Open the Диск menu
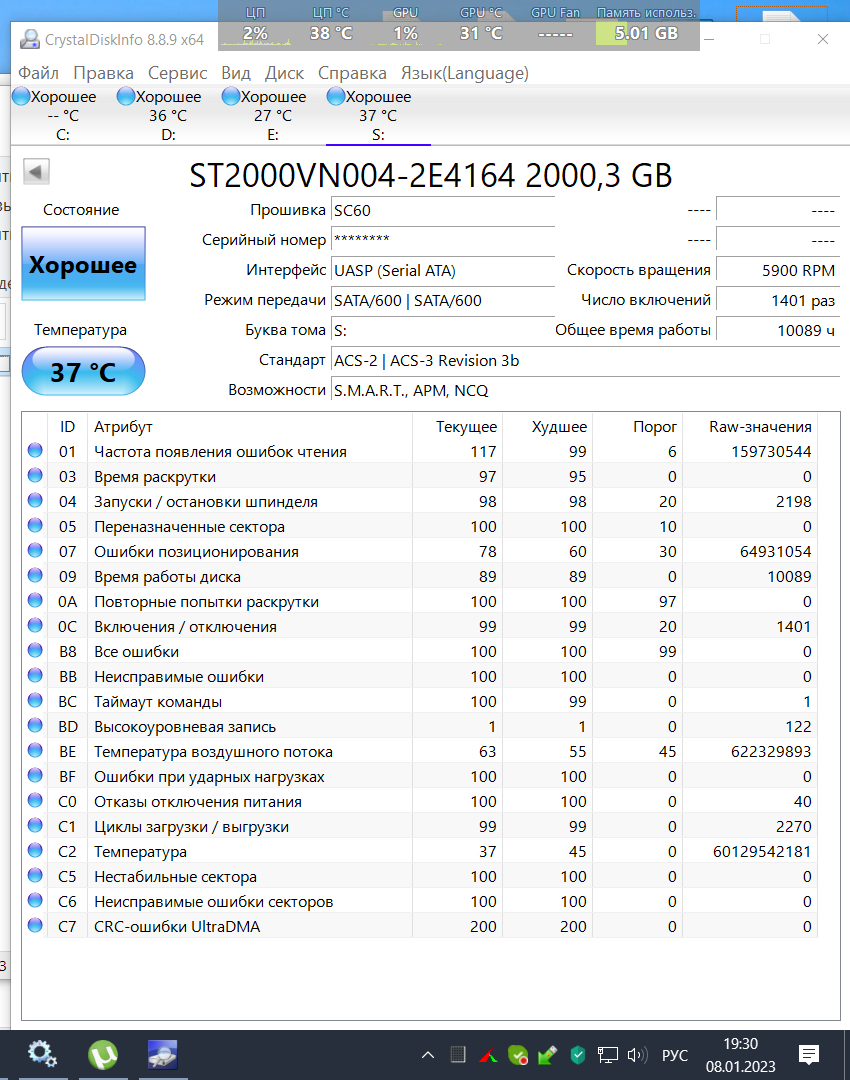This screenshot has width=850, height=1080. pos(284,73)
